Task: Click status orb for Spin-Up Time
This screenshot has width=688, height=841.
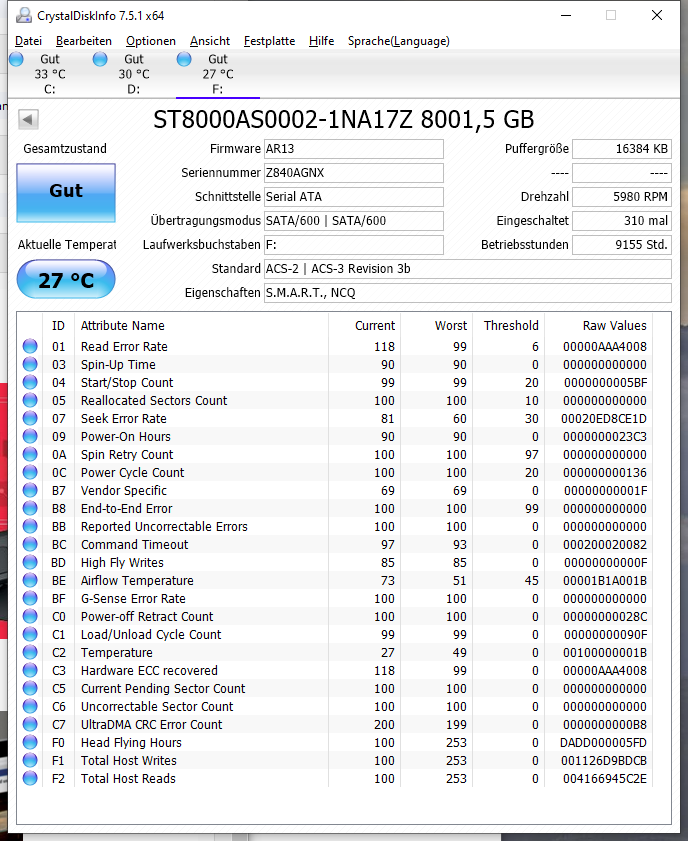Action: click(30, 365)
